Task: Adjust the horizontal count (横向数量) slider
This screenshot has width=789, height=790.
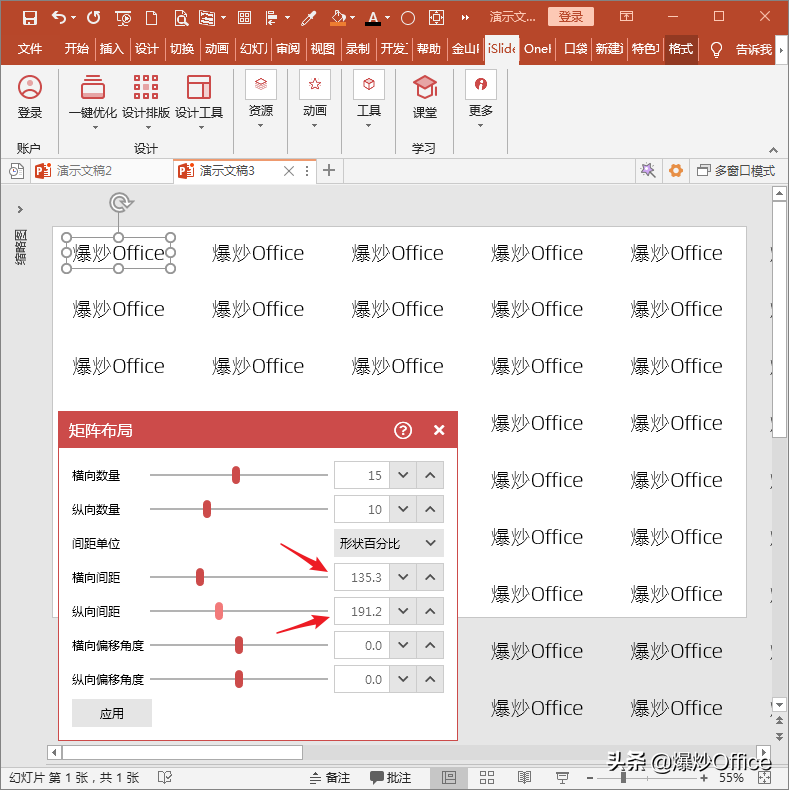Action: (x=238, y=475)
